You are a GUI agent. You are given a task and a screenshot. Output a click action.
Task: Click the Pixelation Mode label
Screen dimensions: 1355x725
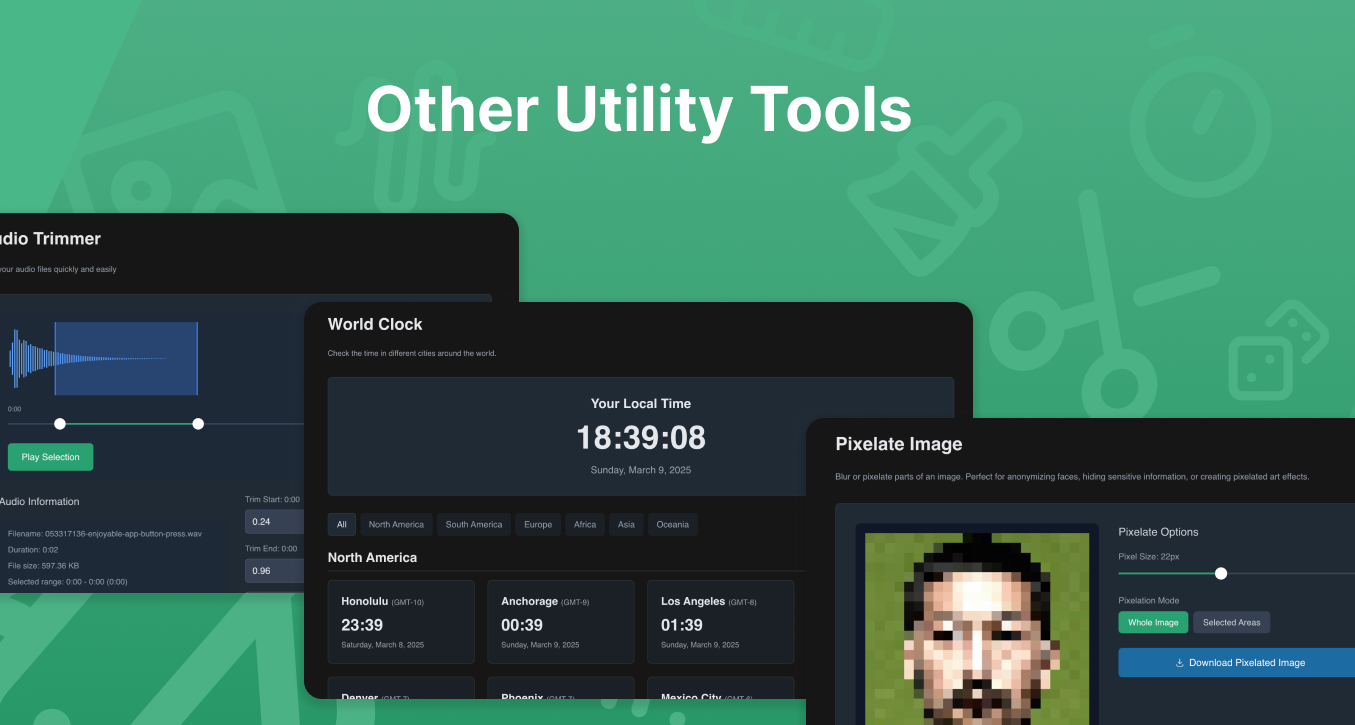point(1149,601)
